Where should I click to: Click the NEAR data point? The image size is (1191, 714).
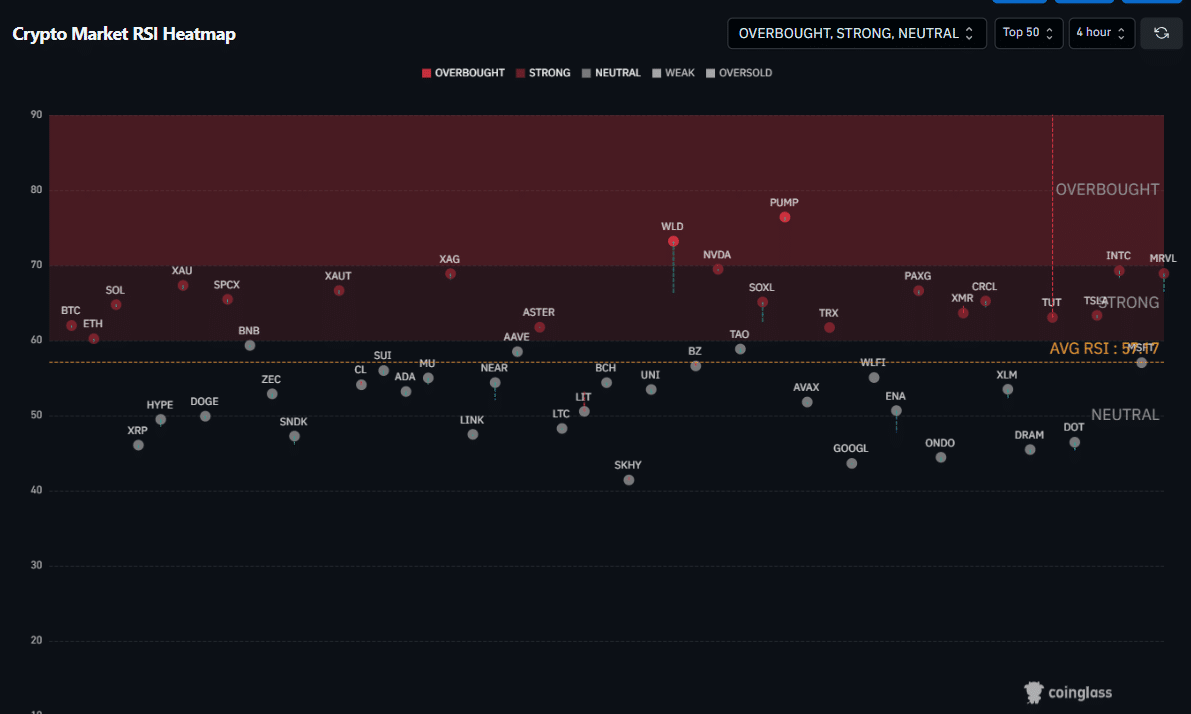495,383
